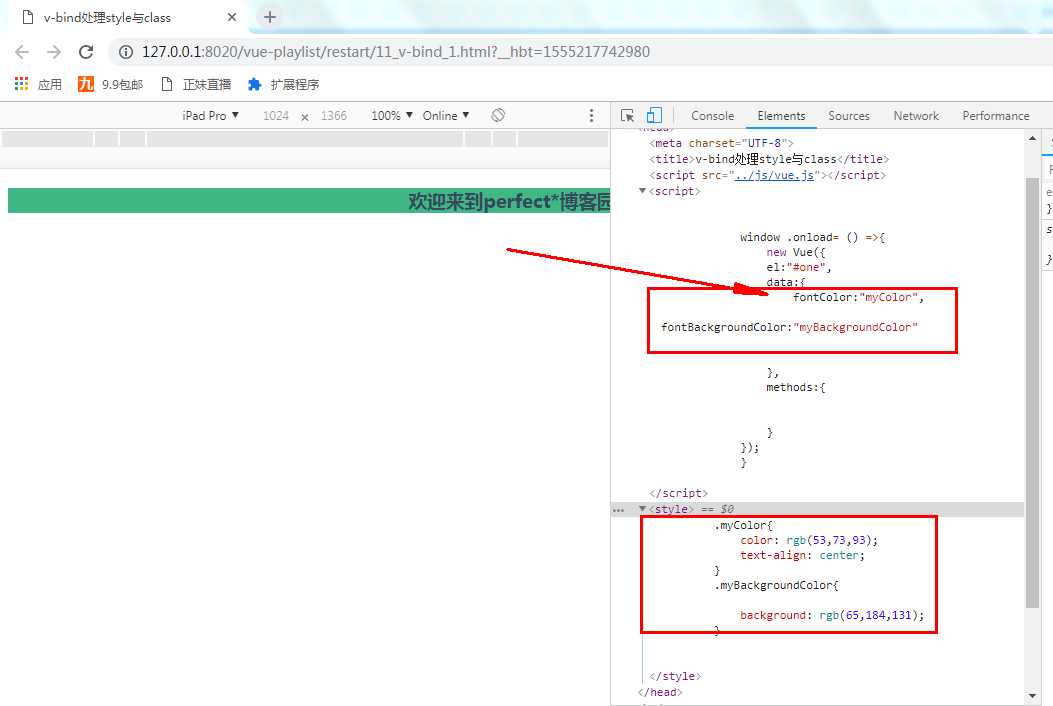The width and height of the screenshot is (1053, 706).
Task: Open the 100% zoom dropdown
Action: (x=392, y=116)
